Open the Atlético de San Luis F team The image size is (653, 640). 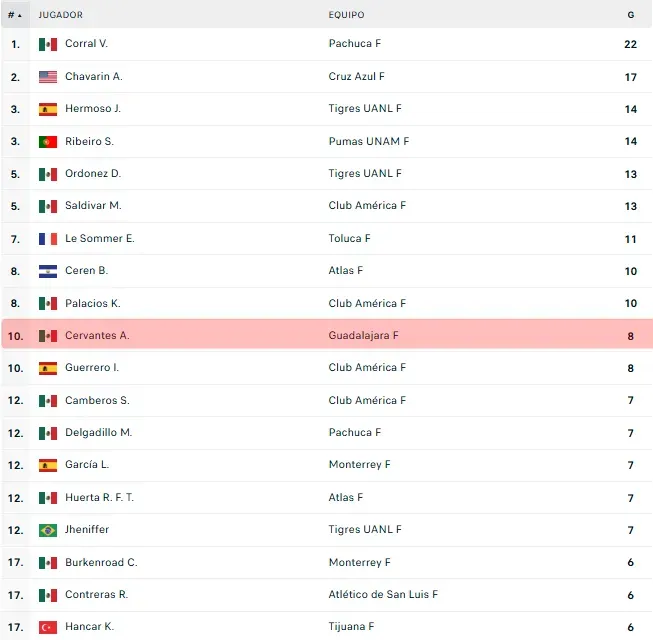[x=383, y=595]
